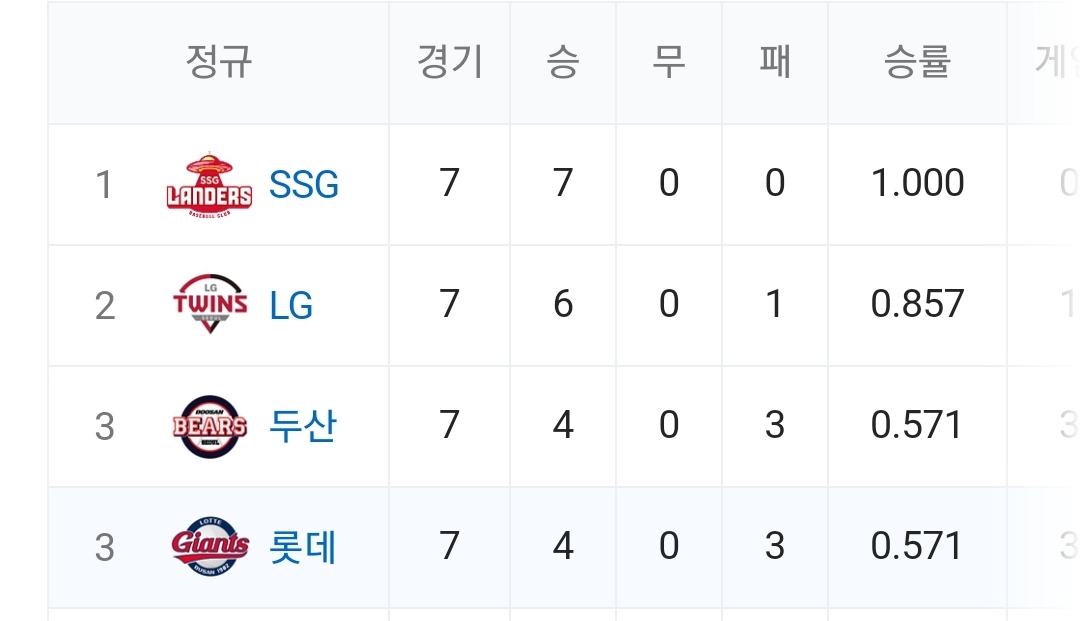Viewport: 1080px width, 621px height.
Task: Sort by the 경기 column header
Action: click(x=450, y=62)
